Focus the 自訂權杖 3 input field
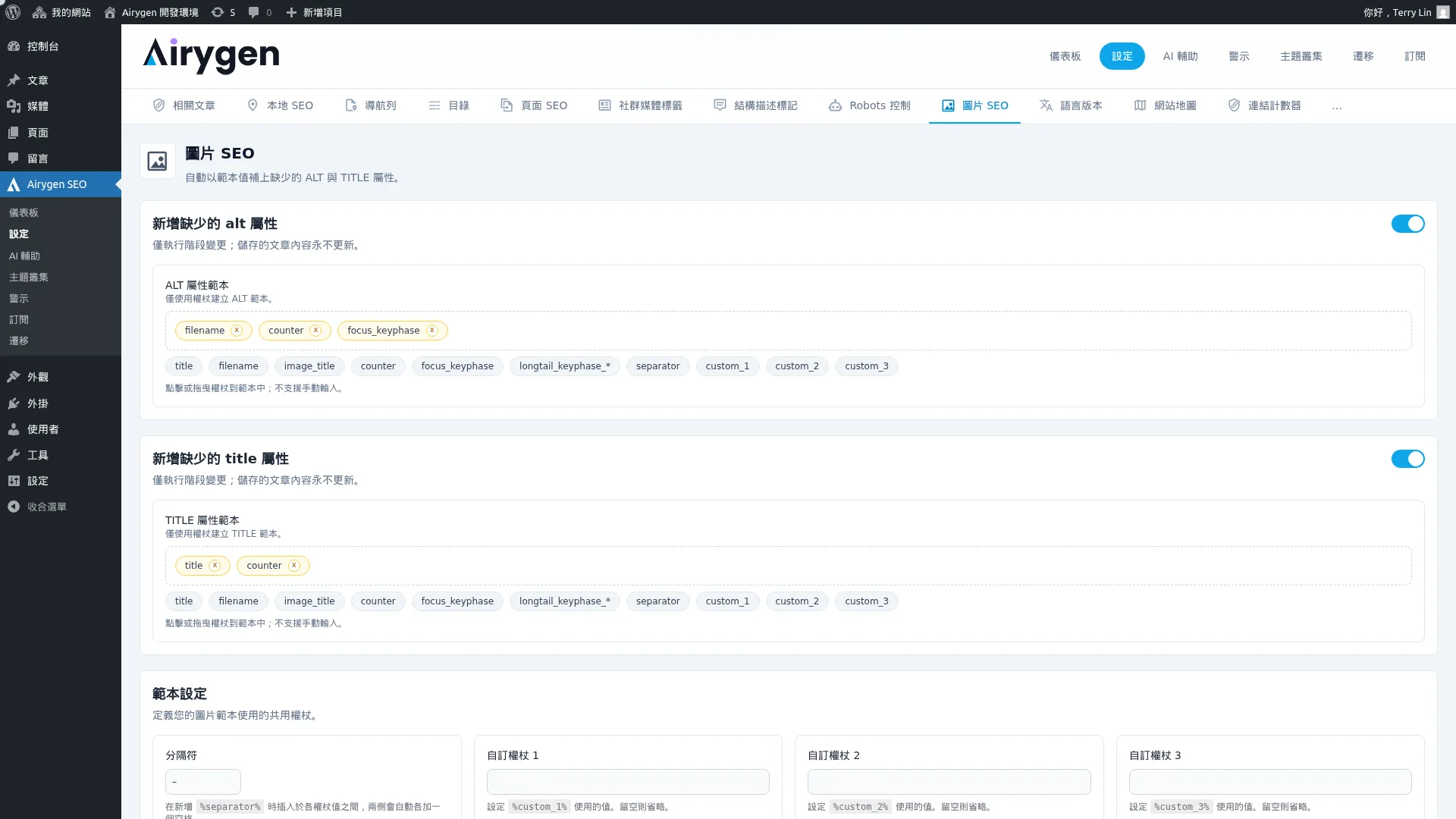The image size is (1456, 819). (1270, 782)
